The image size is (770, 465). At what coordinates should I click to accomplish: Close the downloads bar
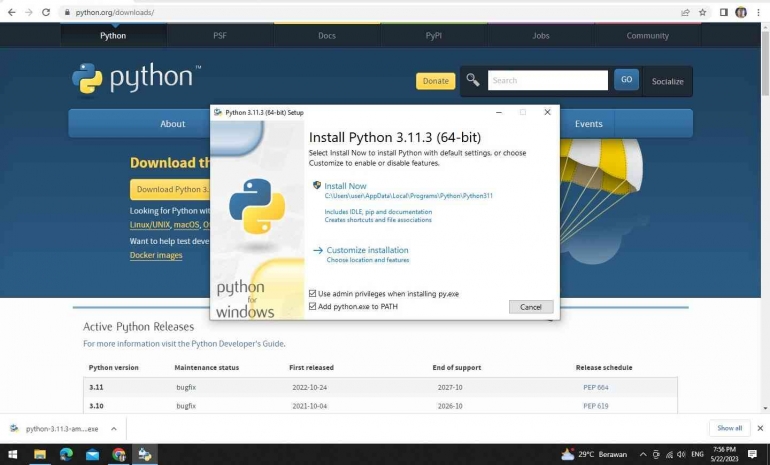(x=760, y=428)
